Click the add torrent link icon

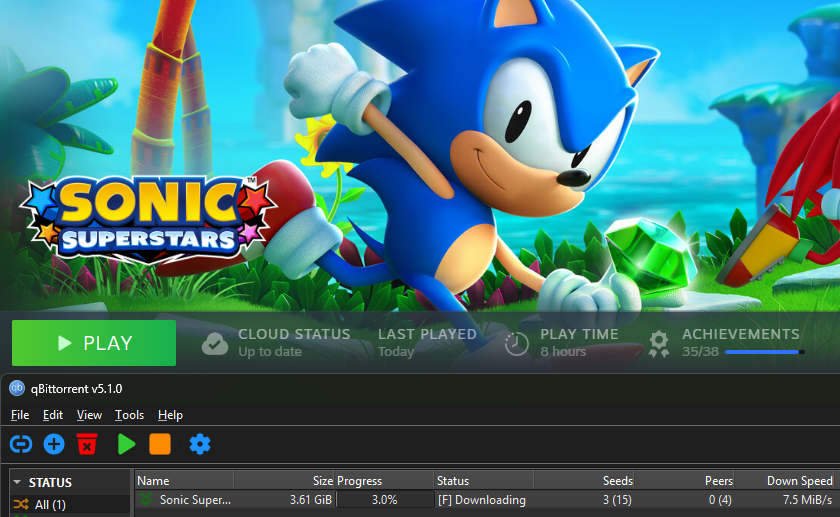(21, 444)
